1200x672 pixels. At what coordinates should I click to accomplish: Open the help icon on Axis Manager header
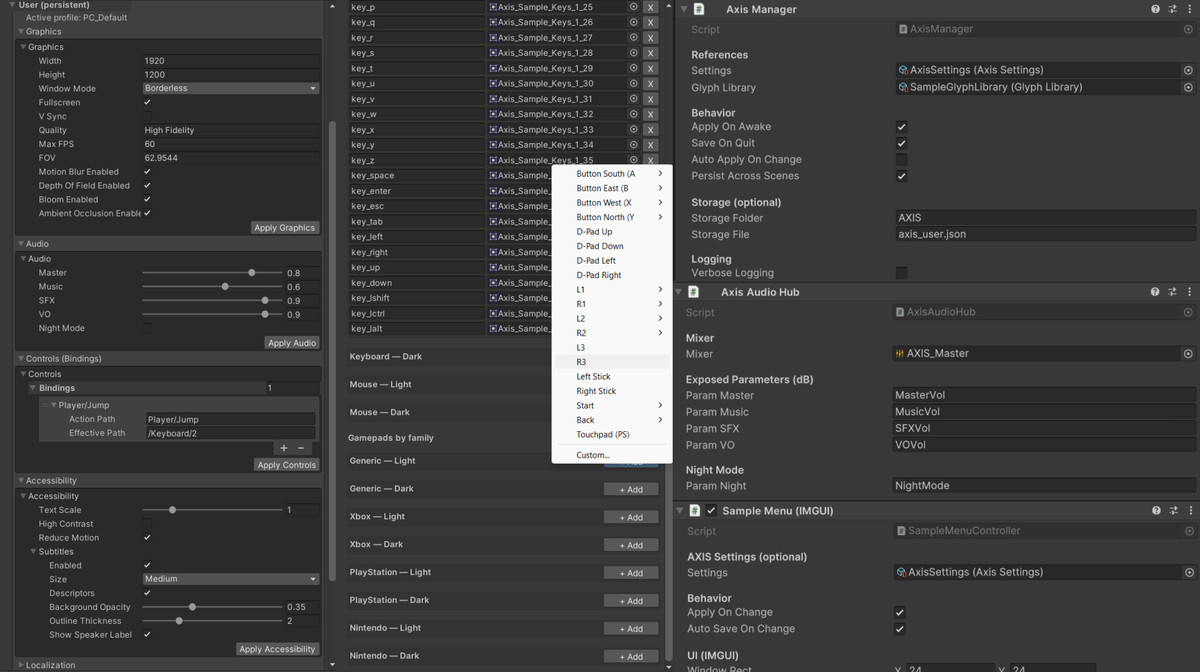[x=1155, y=9]
